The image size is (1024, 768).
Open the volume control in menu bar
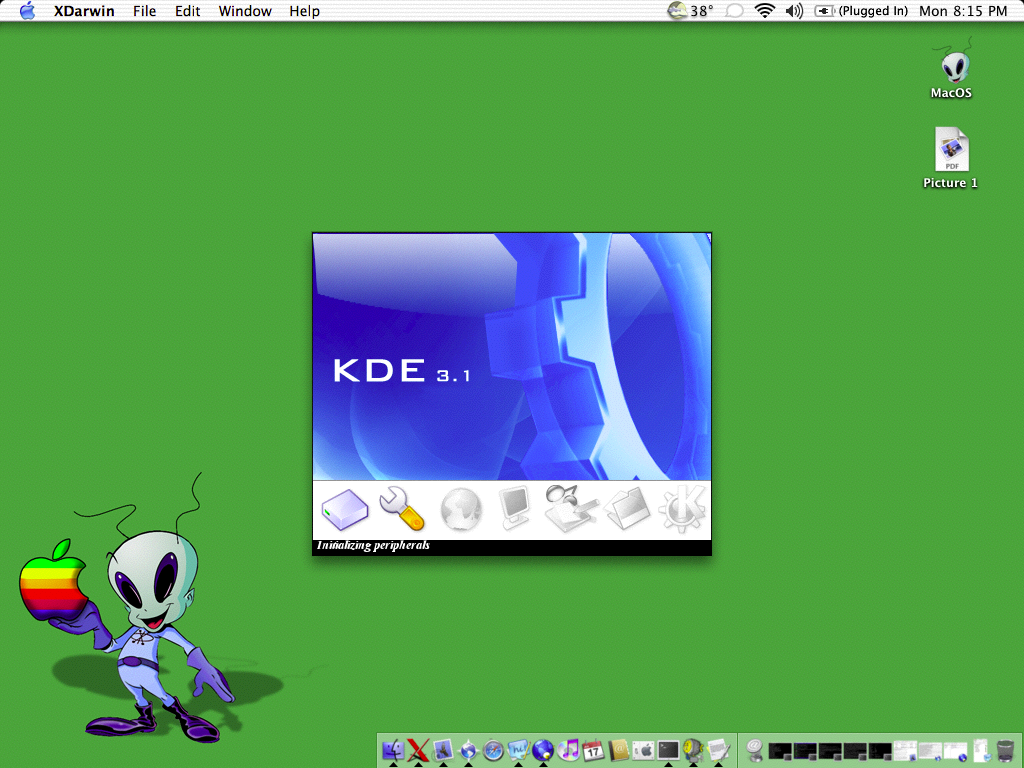click(794, 10)
